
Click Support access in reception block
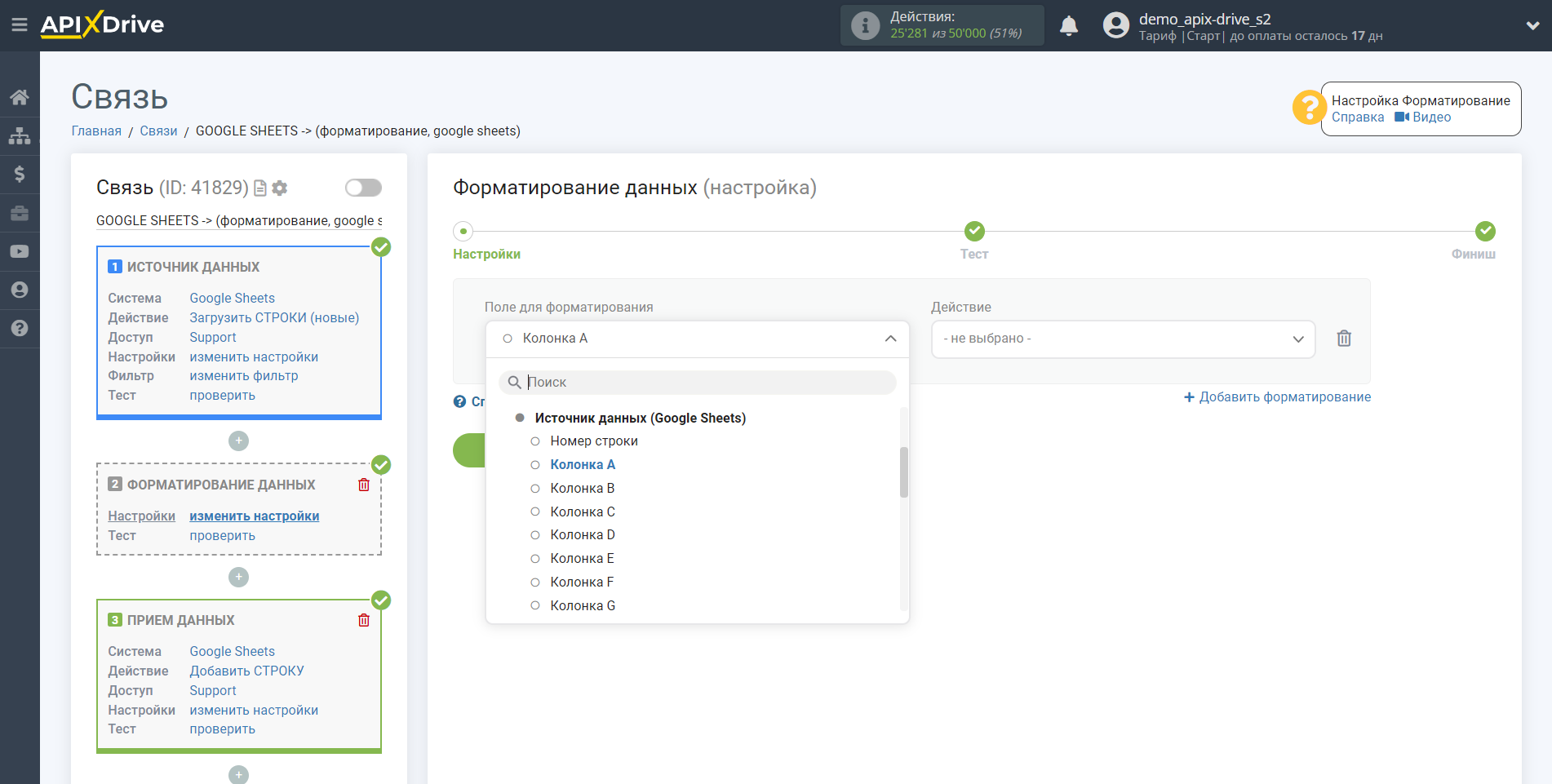(213, 691)
